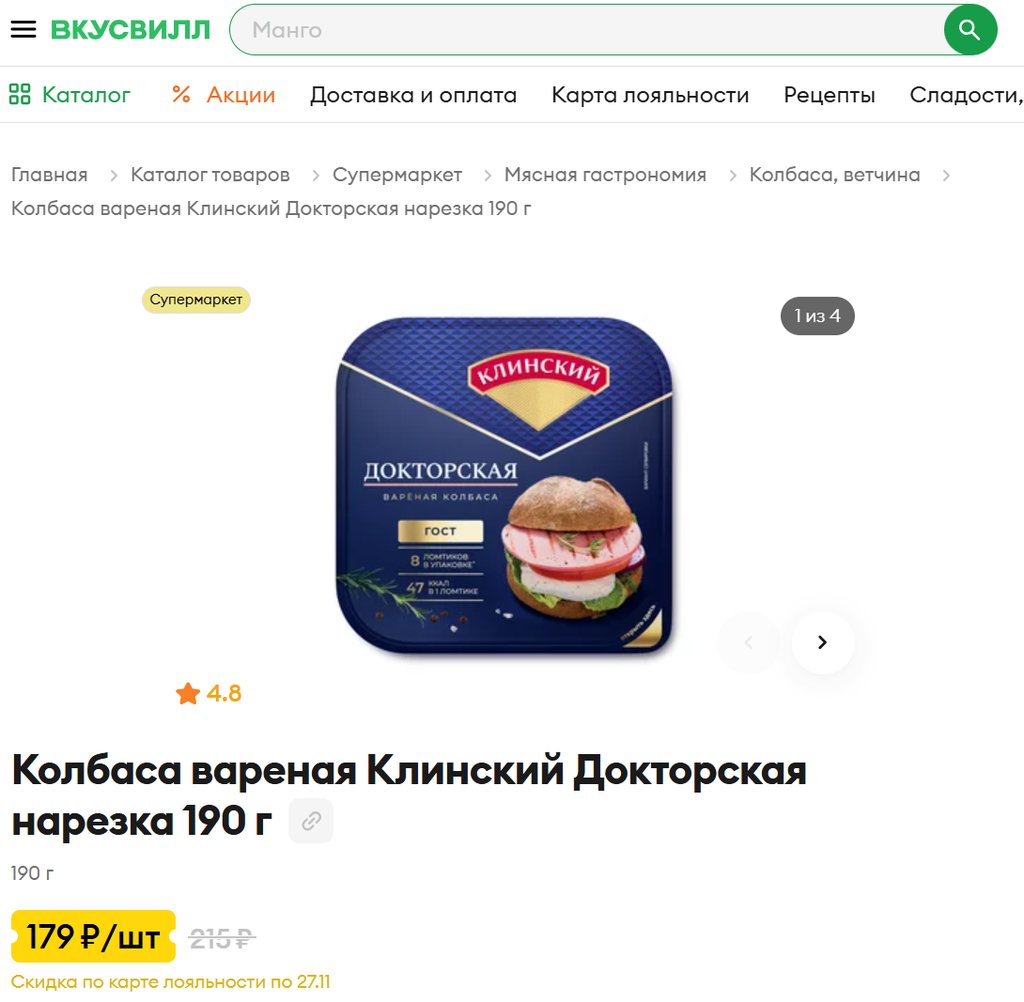Open Мясная гастрономия breadcrumb
The height and width of the screenshot is (1002, 1024).
(605, 174)
